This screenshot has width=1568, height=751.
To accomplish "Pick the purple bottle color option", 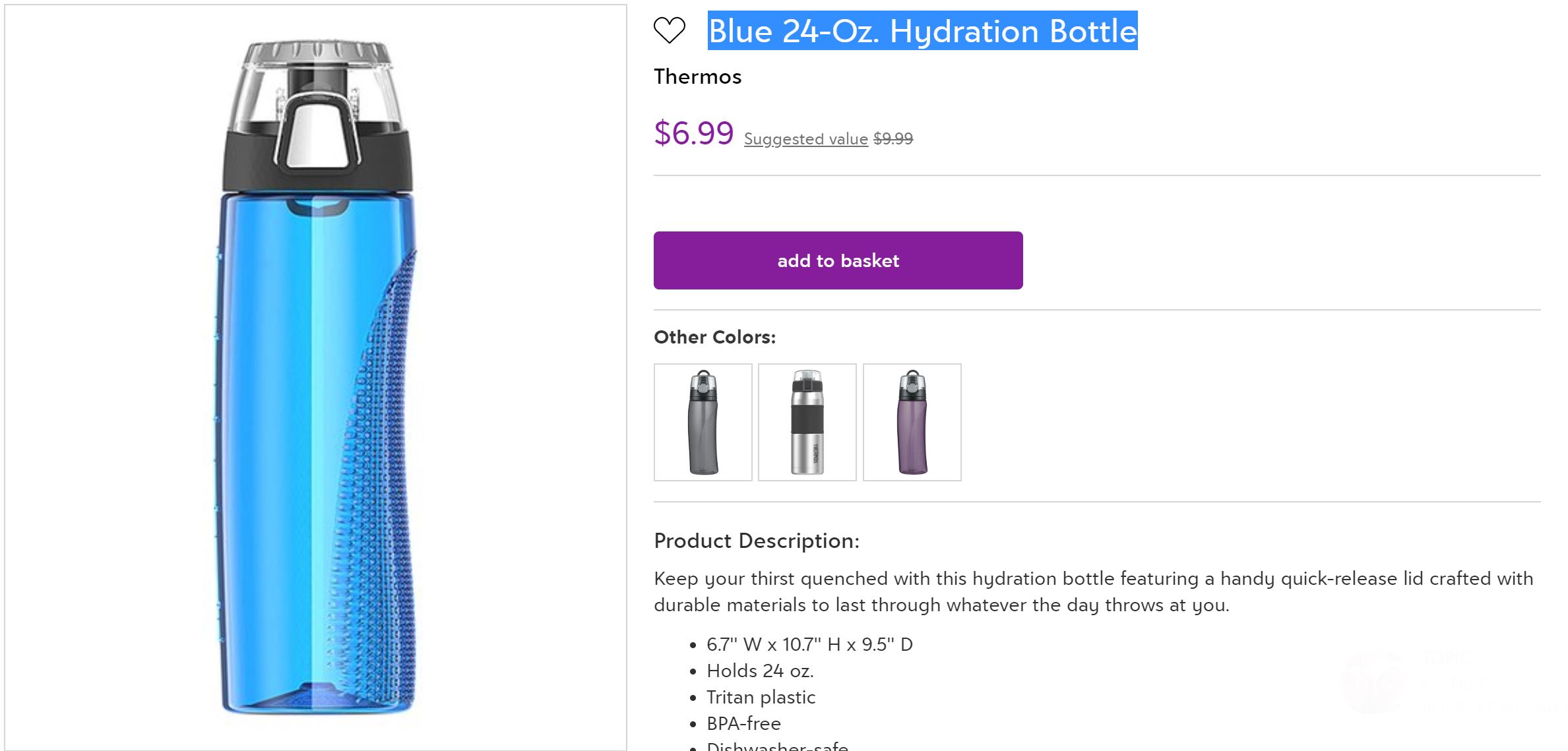I will click(x=912, y=422).
